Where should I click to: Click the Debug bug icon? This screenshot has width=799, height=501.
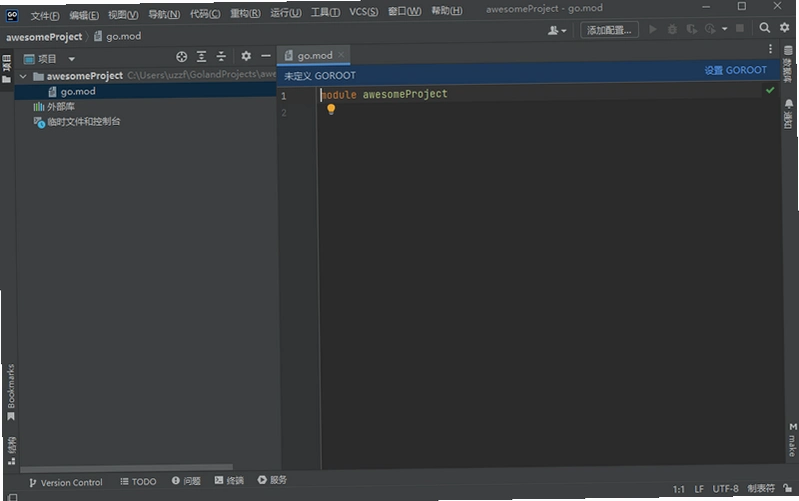coord(672,29)
